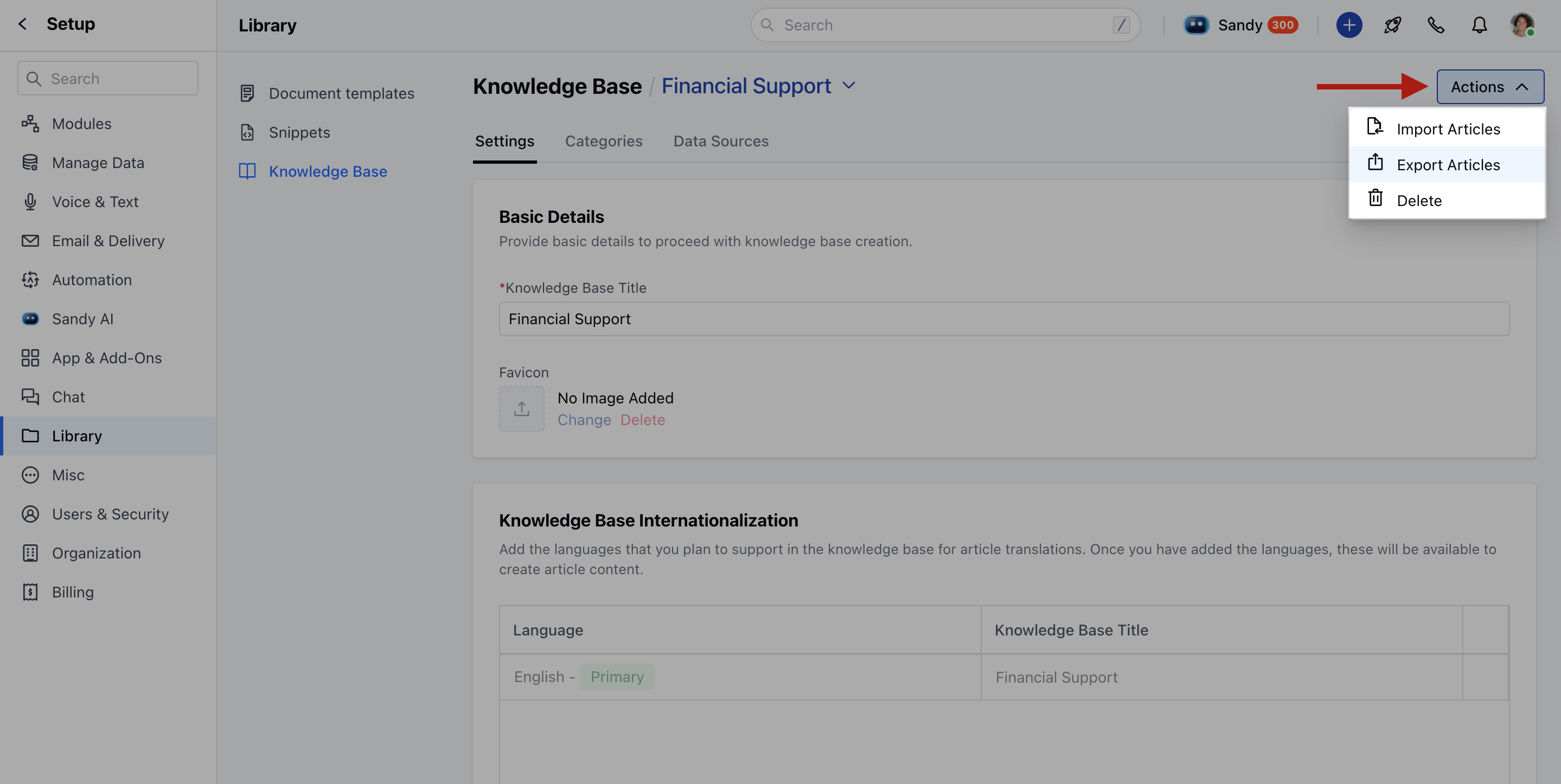Open Automation in the Setup sidebar

click(92, 280)
